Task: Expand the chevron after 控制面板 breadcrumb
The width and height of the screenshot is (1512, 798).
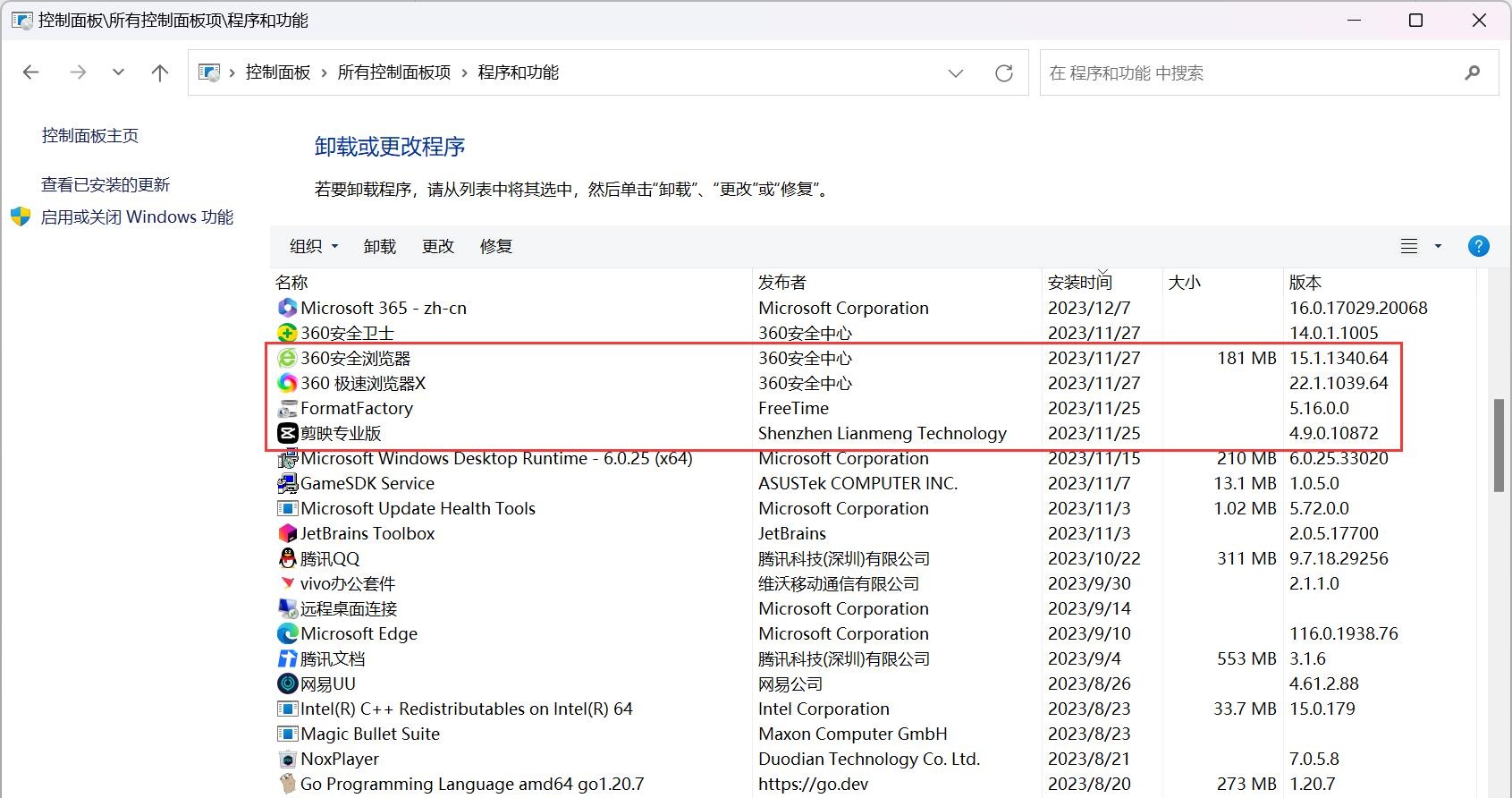Action: click(324, 72)
